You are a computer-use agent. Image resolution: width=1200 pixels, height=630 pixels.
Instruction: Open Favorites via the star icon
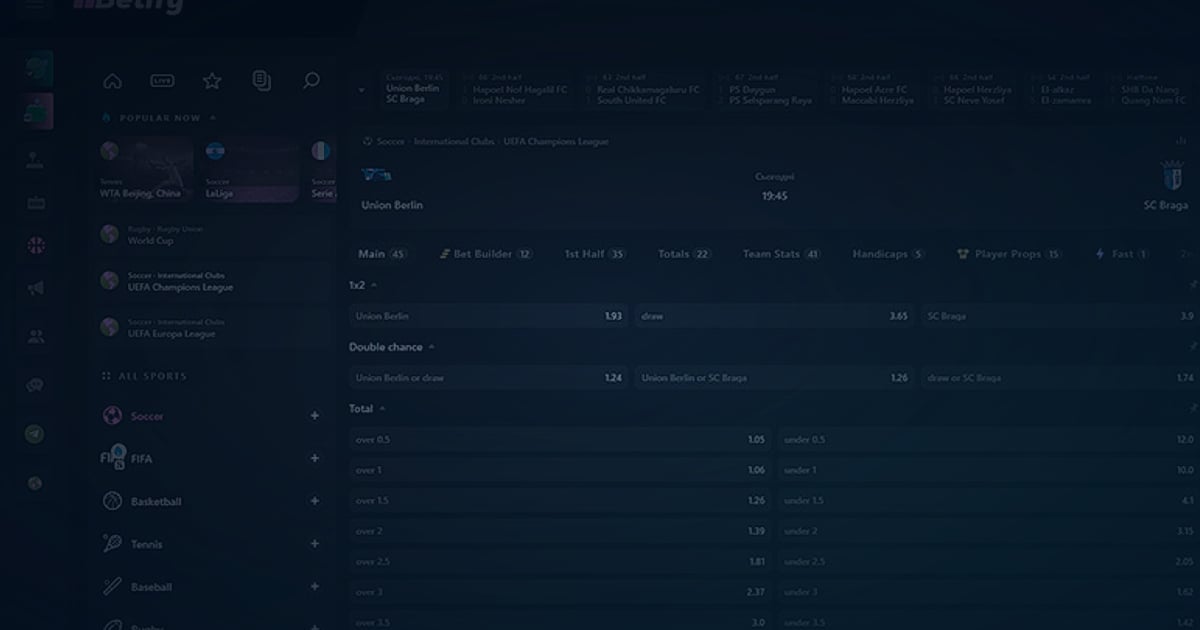point(212,81)
